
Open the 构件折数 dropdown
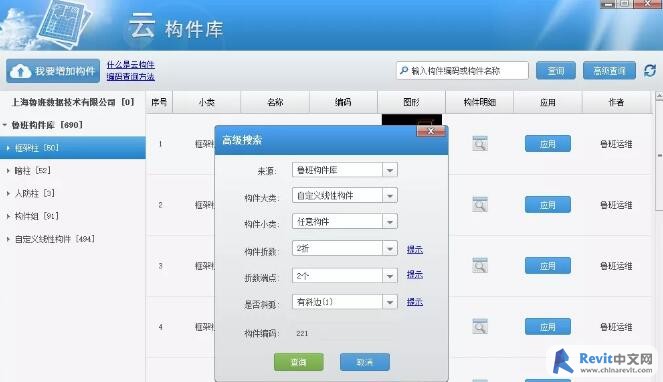click(389, 249)
